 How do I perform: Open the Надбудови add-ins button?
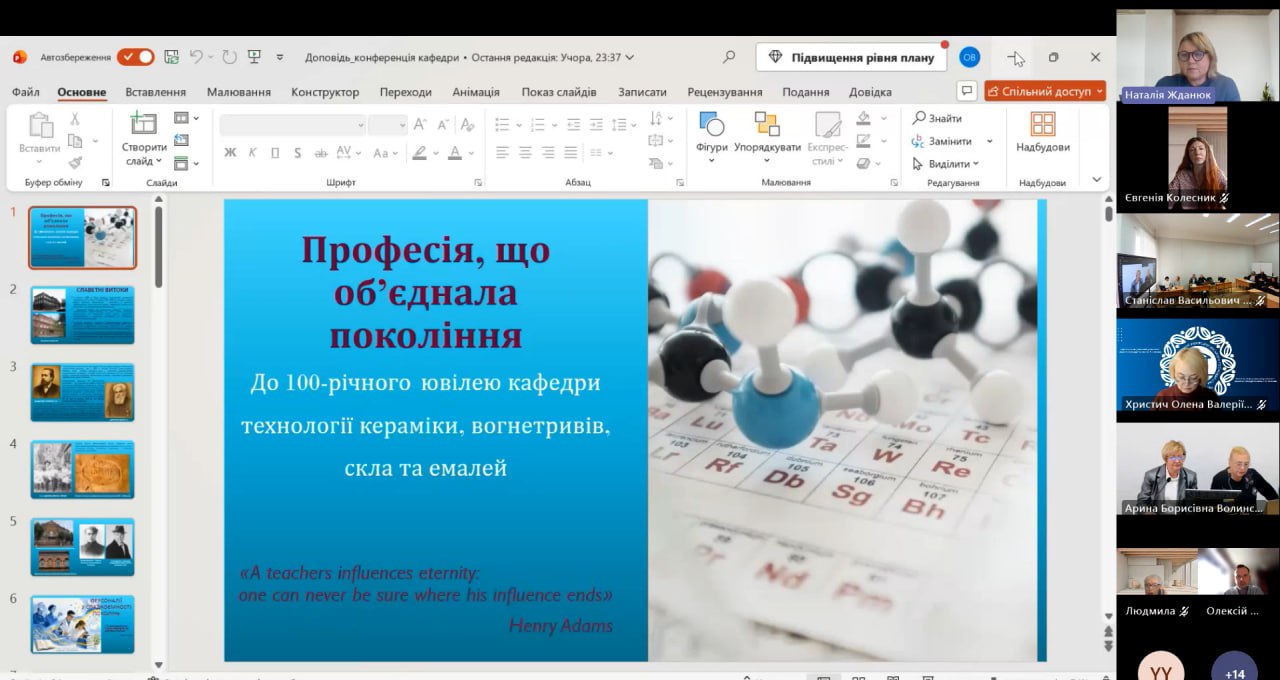pos(1043,133)
